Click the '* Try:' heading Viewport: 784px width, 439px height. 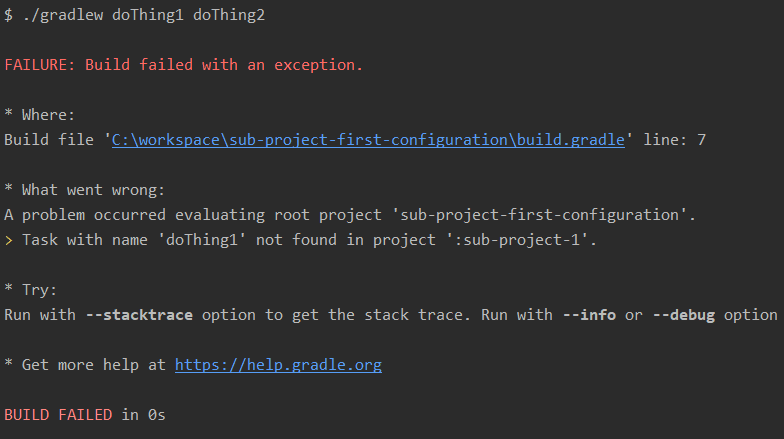point(31,290)
